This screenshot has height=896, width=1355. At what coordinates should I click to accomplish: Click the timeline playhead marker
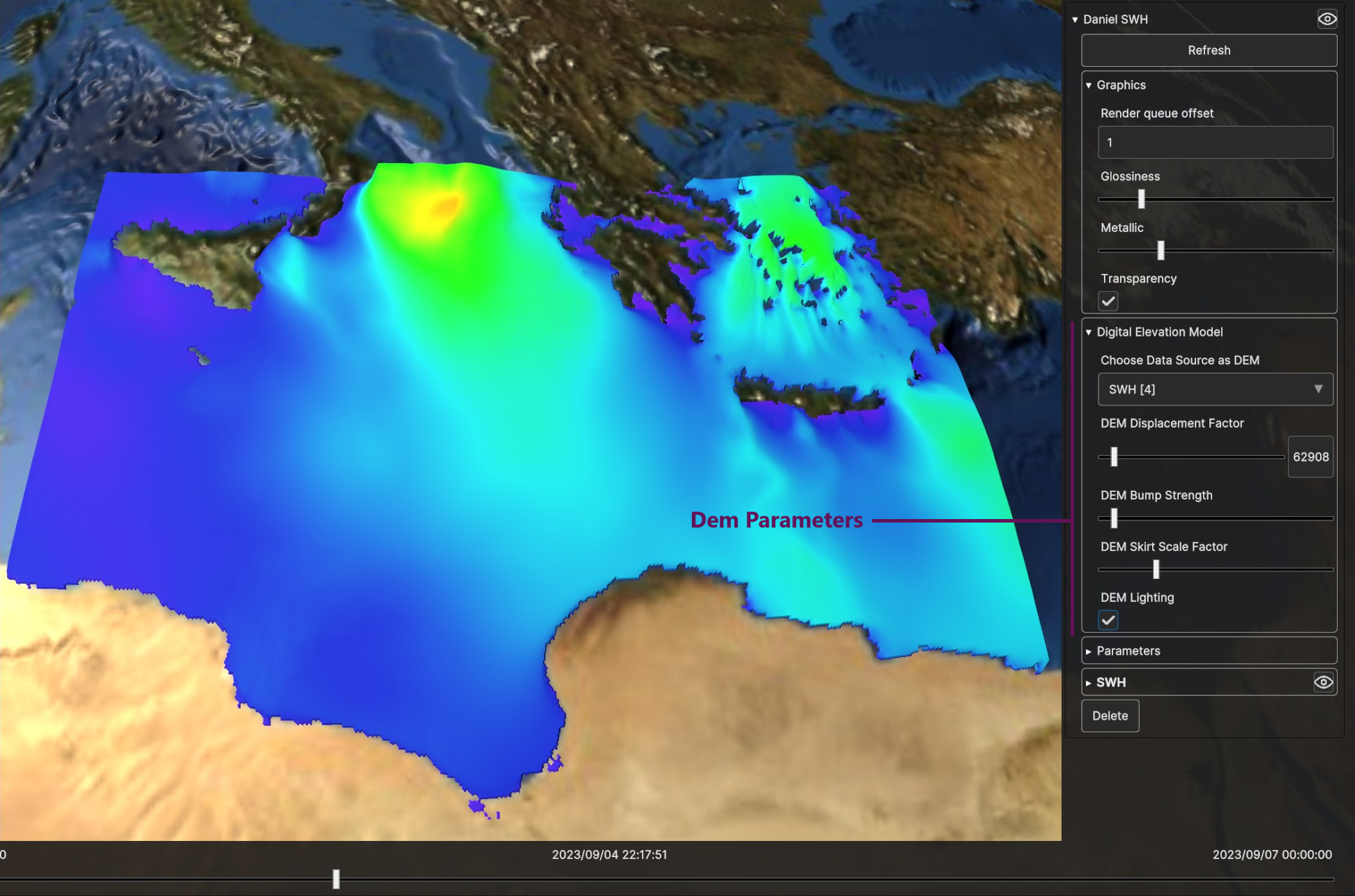pyautogui.click(x=336, y=879)
